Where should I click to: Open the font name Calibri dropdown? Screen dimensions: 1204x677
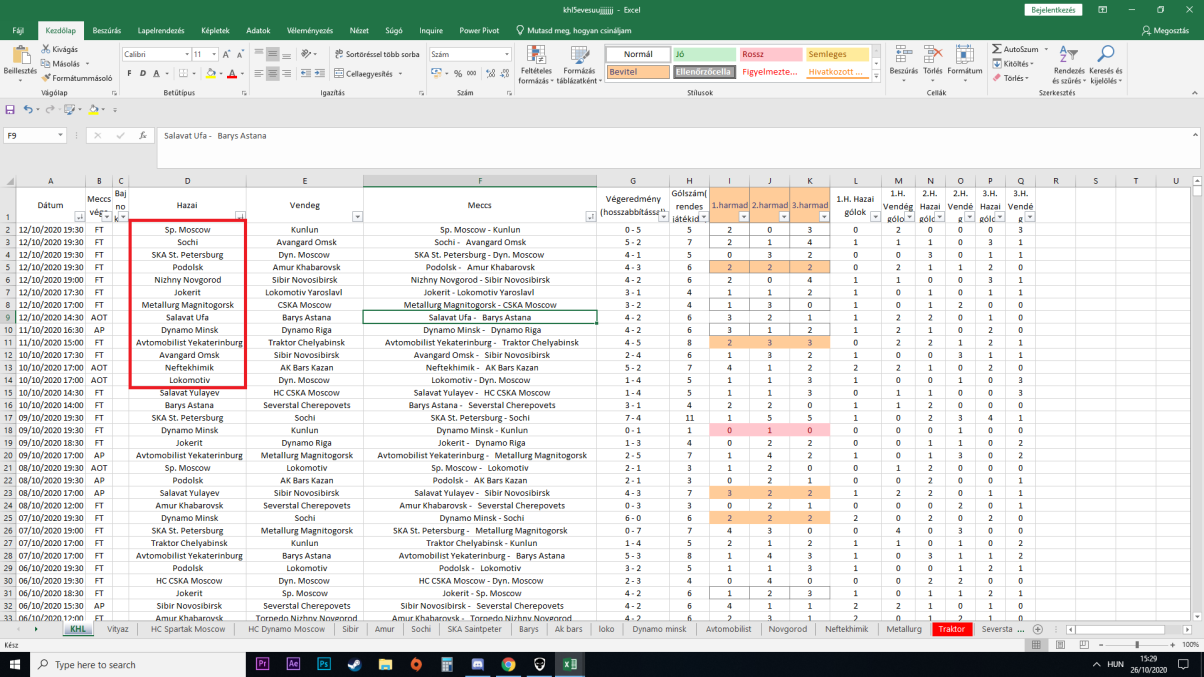187,54
